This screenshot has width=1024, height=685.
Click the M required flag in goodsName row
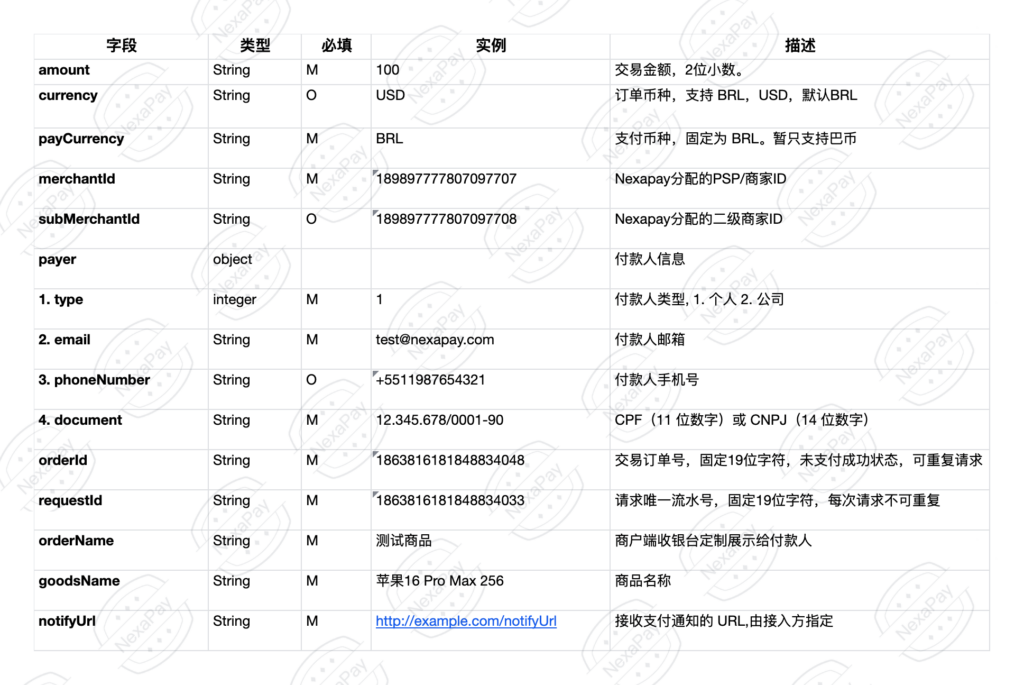point(312,581)
